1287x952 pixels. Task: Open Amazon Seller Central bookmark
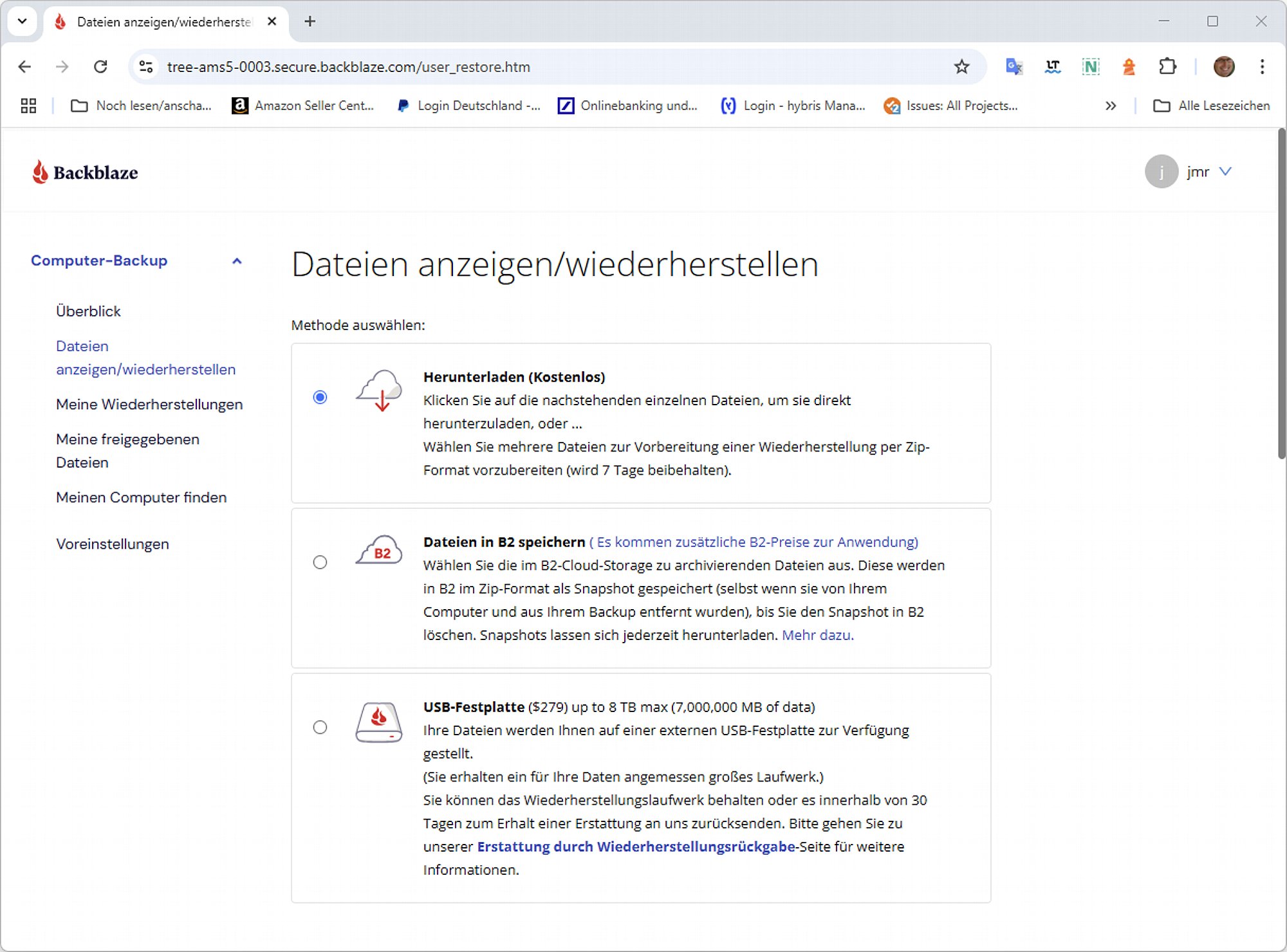[x=303, y=106]
